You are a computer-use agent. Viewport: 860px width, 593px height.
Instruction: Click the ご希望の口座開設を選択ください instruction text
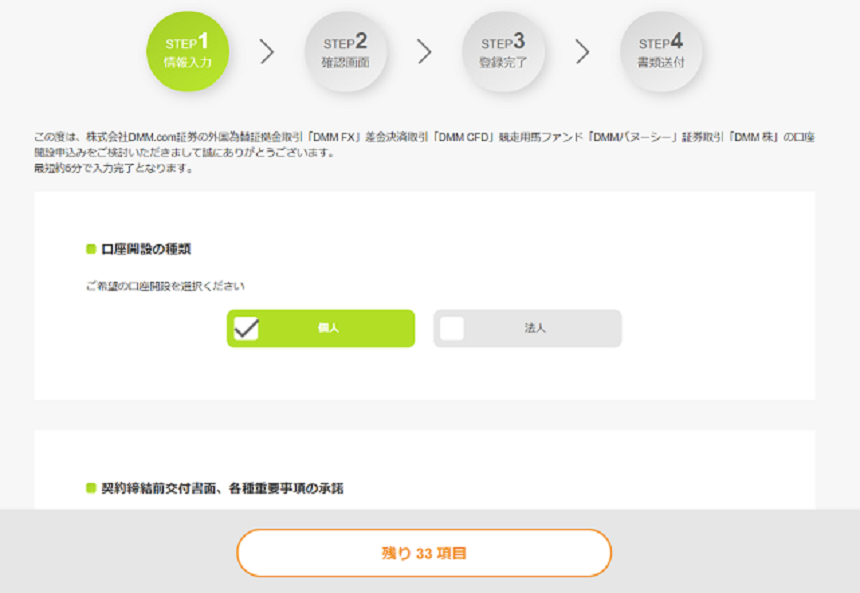pos(165,286)
